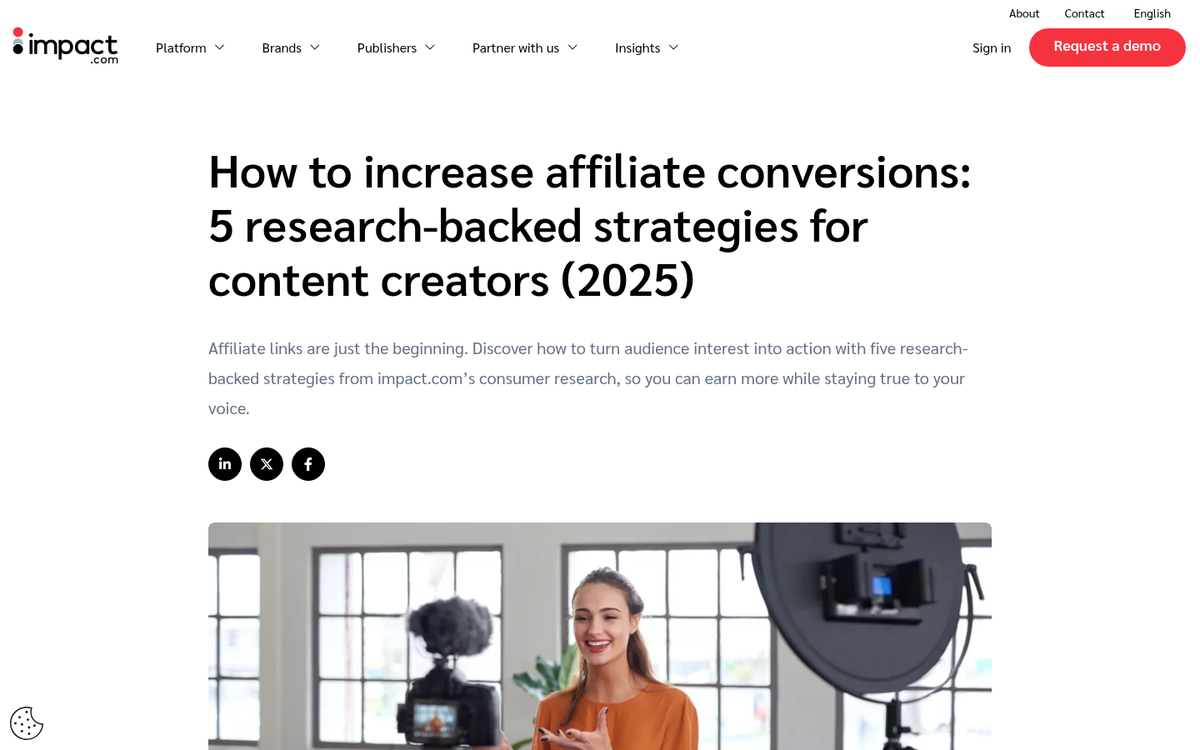Change language from English selector
The height and width of the screenshot is (750, 1200).
pyautogui.click(x=1152, y=13)
